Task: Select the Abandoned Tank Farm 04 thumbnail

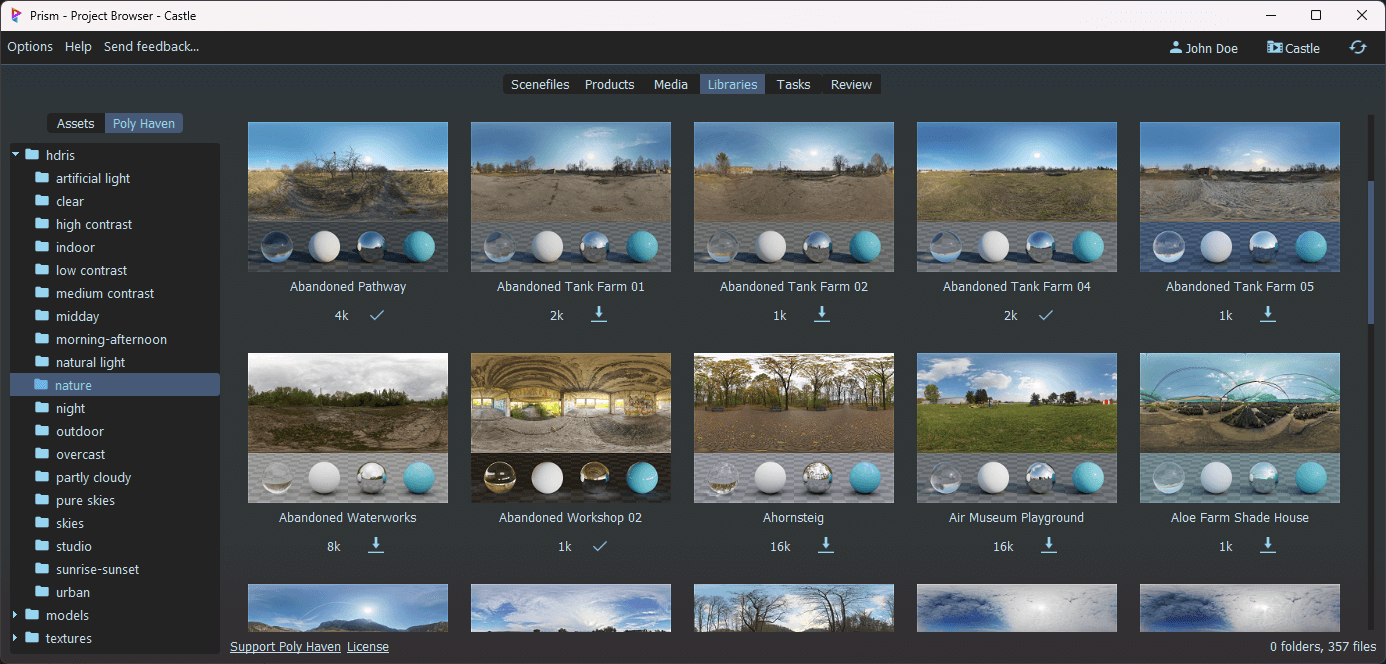Action: coord(1017,197)
